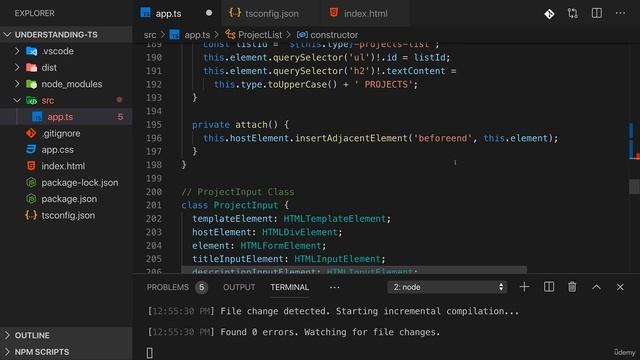Collapse the src folder chevron

(x=17, y=100)
